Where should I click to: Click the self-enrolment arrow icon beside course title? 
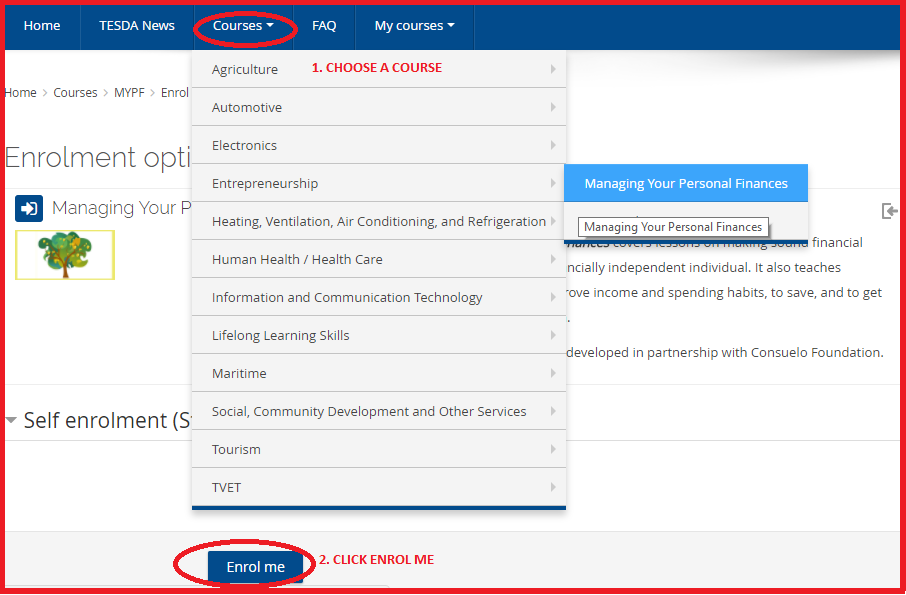pyautogui.click(x=29, y=208)
